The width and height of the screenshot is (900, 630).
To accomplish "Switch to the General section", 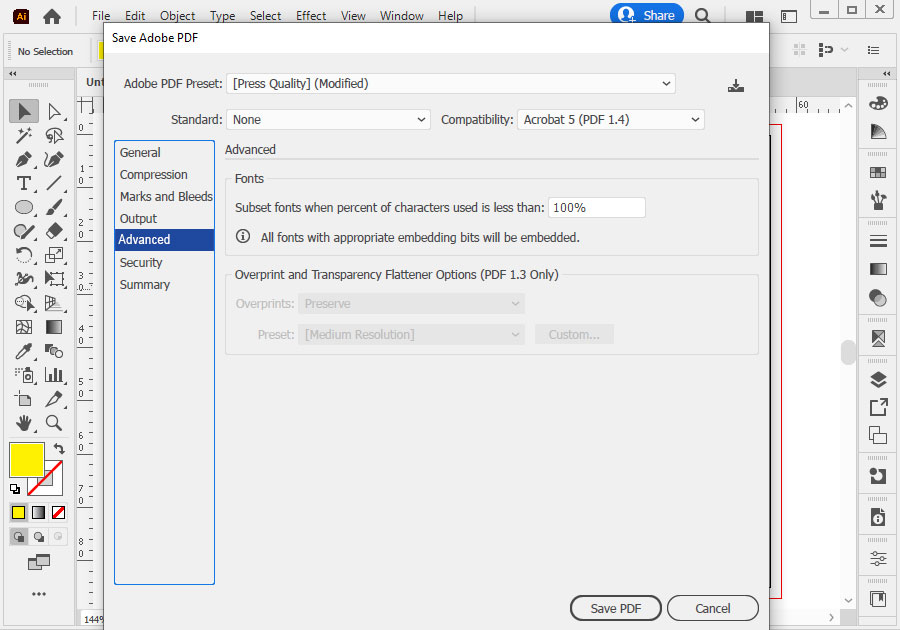I will (x=140, y=153).
